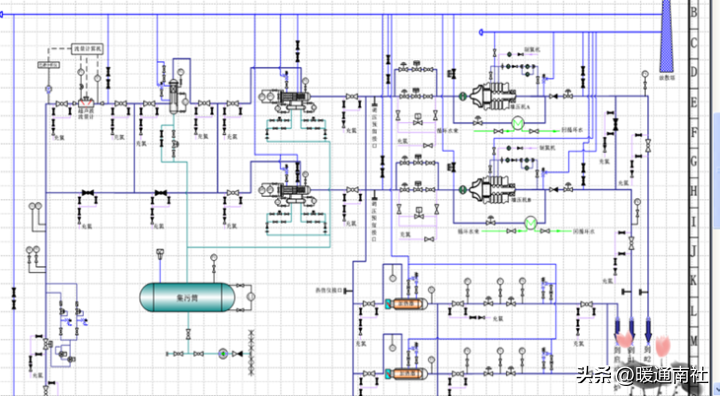This screenshot has height=396, width=720.
Task: Click row label J on right ruler
Action: pos(694,251)
